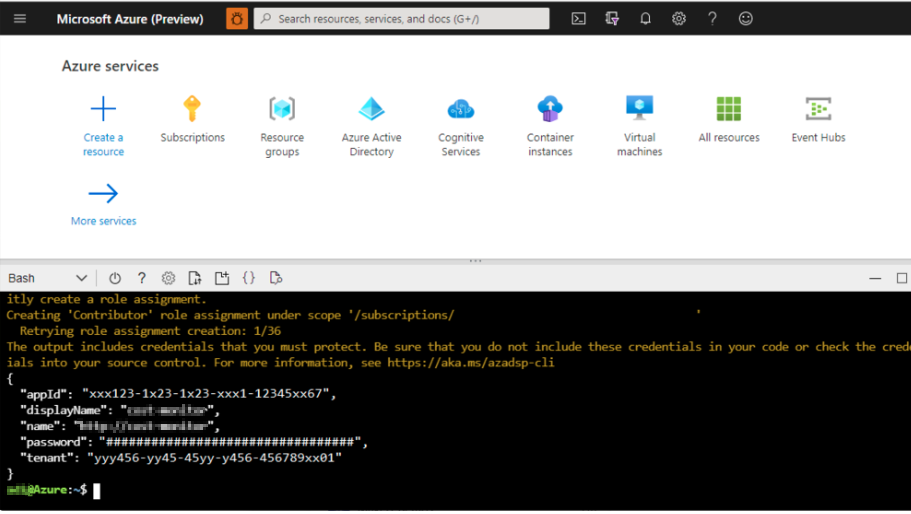This screenshot has width=911, height=514.
Task: Restart Cloud Shell with the power icon
Action: tap(115, 278)
